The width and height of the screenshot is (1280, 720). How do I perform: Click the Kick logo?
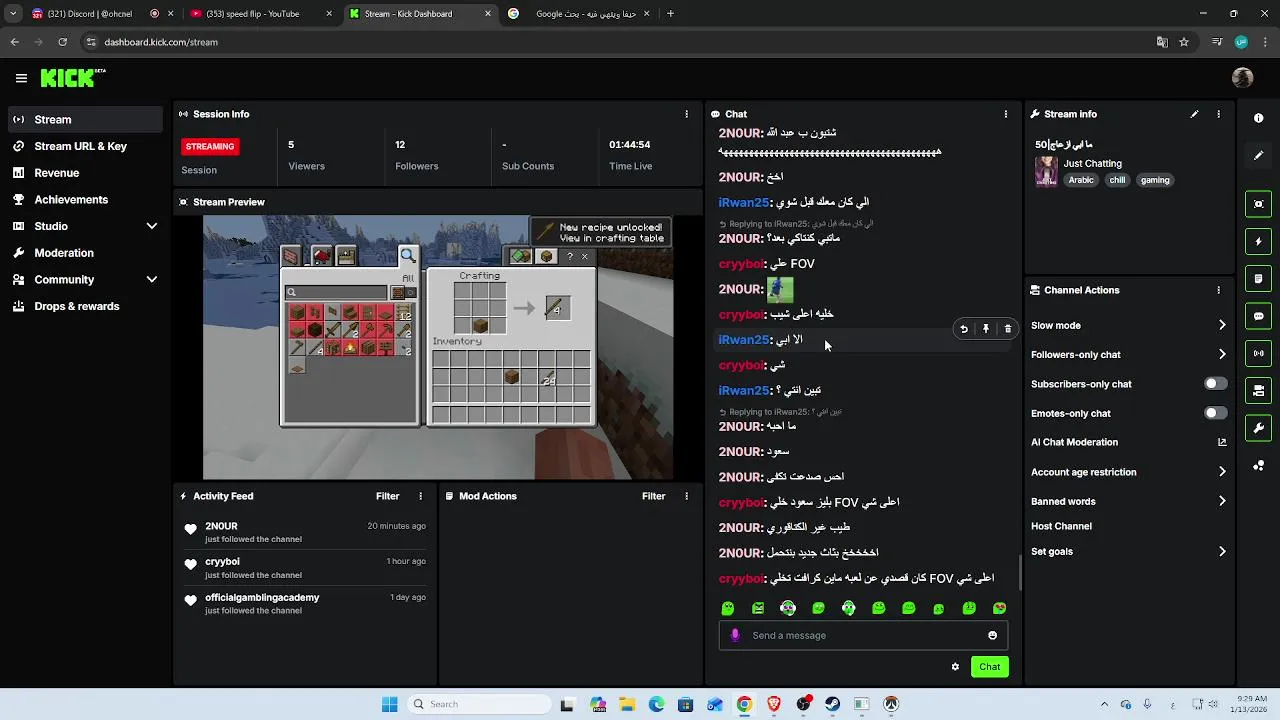pos(72,78)
